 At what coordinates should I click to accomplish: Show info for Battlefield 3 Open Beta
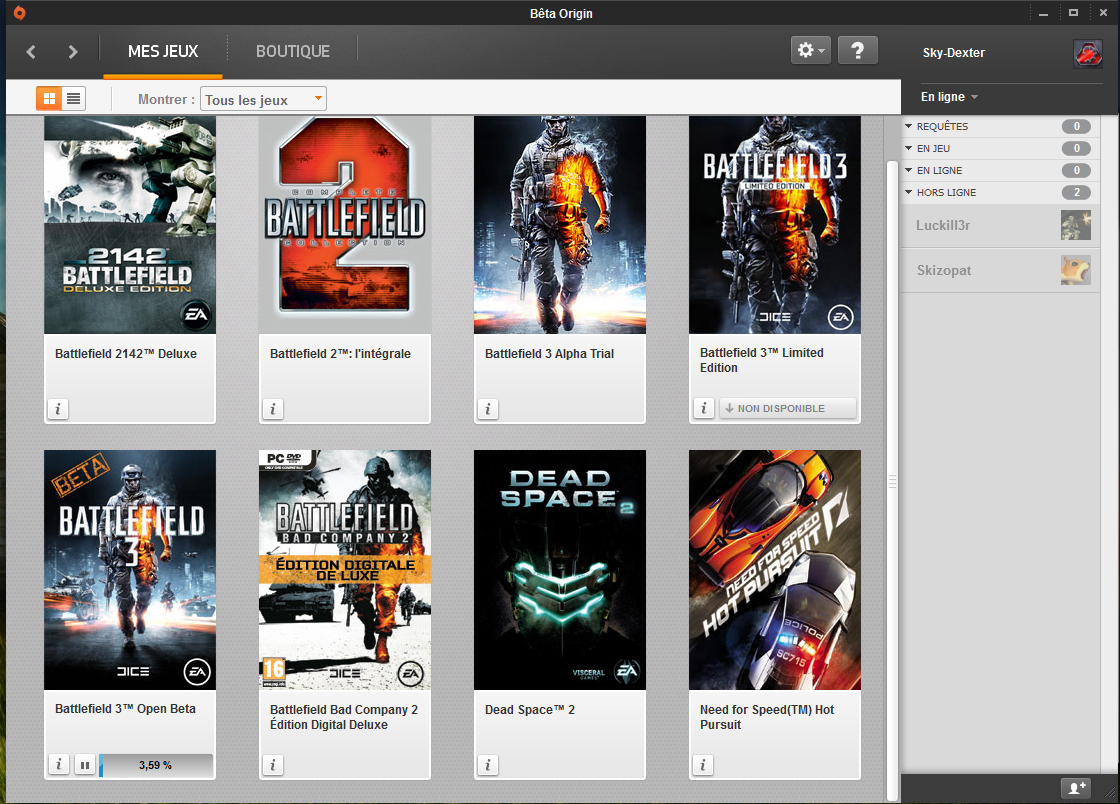[x=59, y=765]
